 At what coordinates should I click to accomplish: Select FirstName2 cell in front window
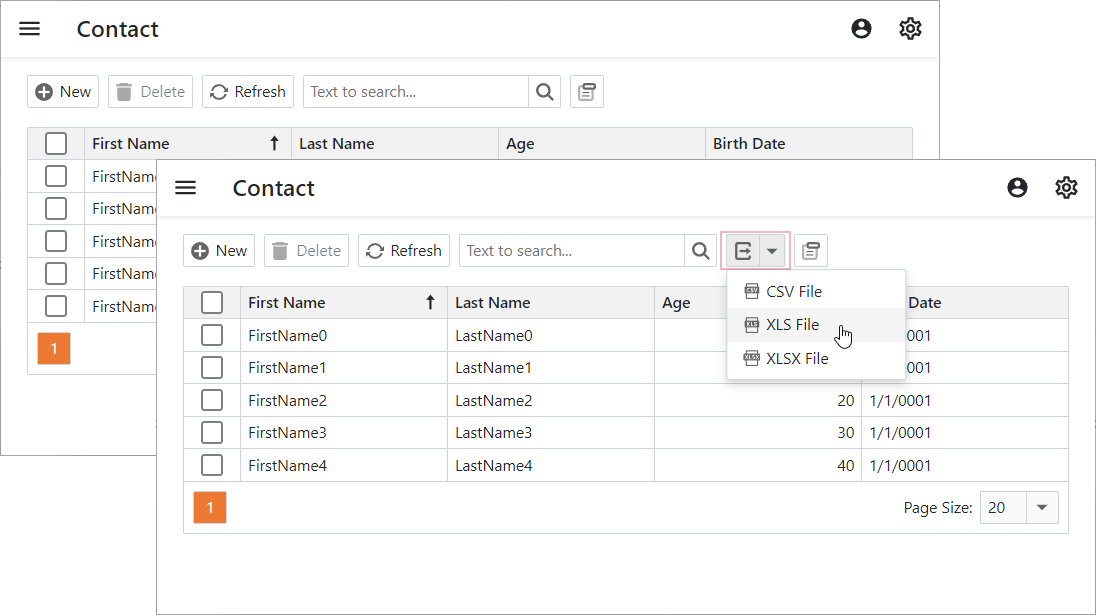(344, 400)
